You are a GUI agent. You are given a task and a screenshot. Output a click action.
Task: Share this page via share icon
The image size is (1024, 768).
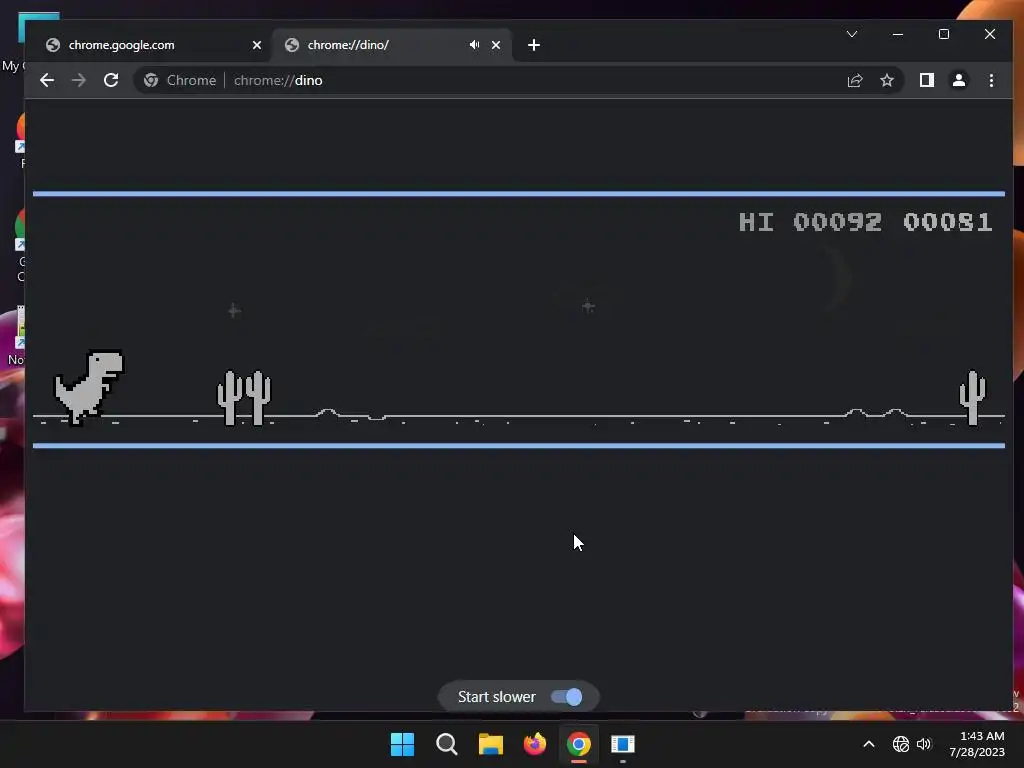coord(855,80)
